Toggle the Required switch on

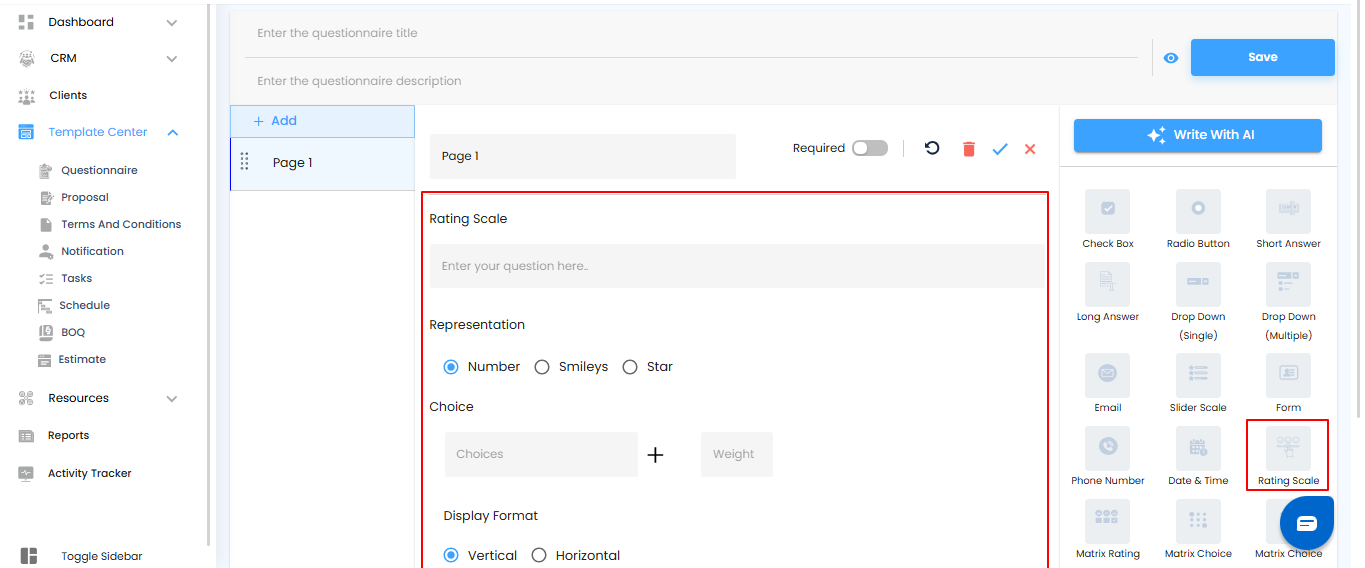tap(869, 148)
